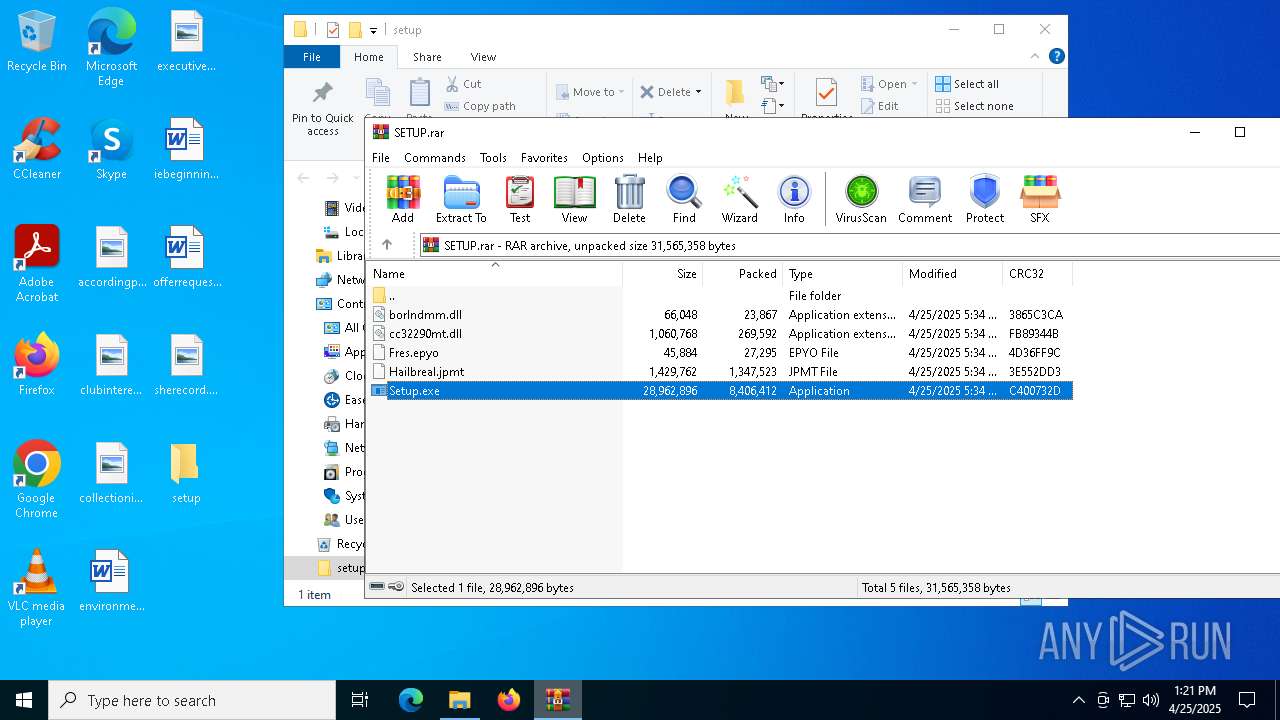Click the Windows Start button
Viewport: 1280px width, 720px height.
[x=24, y=700]
